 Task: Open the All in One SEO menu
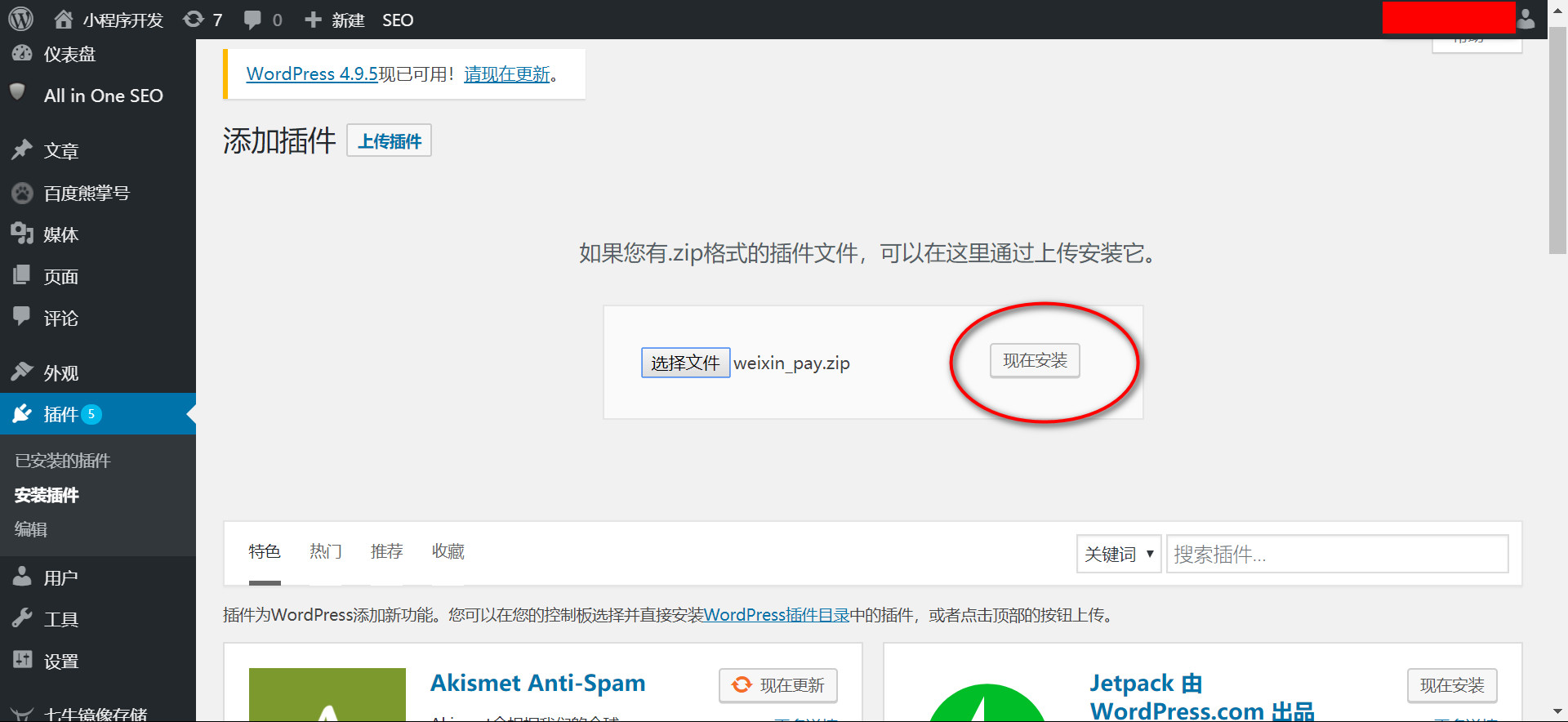click(104, 96)
